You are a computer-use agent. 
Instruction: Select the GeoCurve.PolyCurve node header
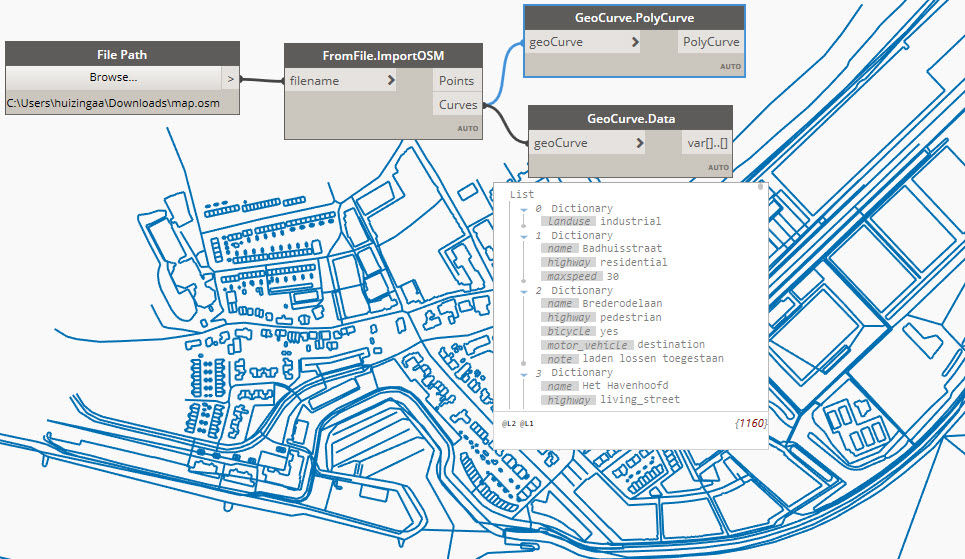tap(634, 18)
